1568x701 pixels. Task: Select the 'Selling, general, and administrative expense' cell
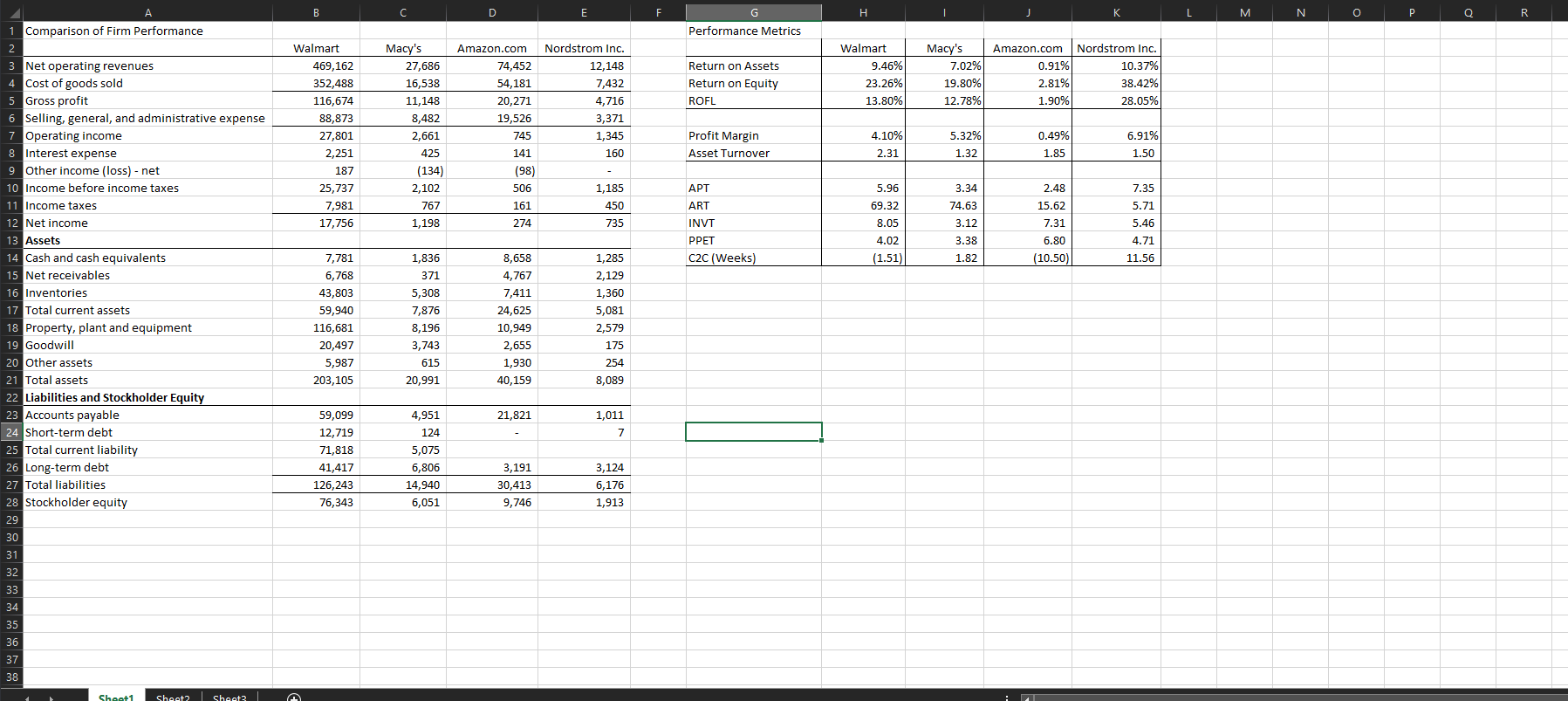[147, 118]
